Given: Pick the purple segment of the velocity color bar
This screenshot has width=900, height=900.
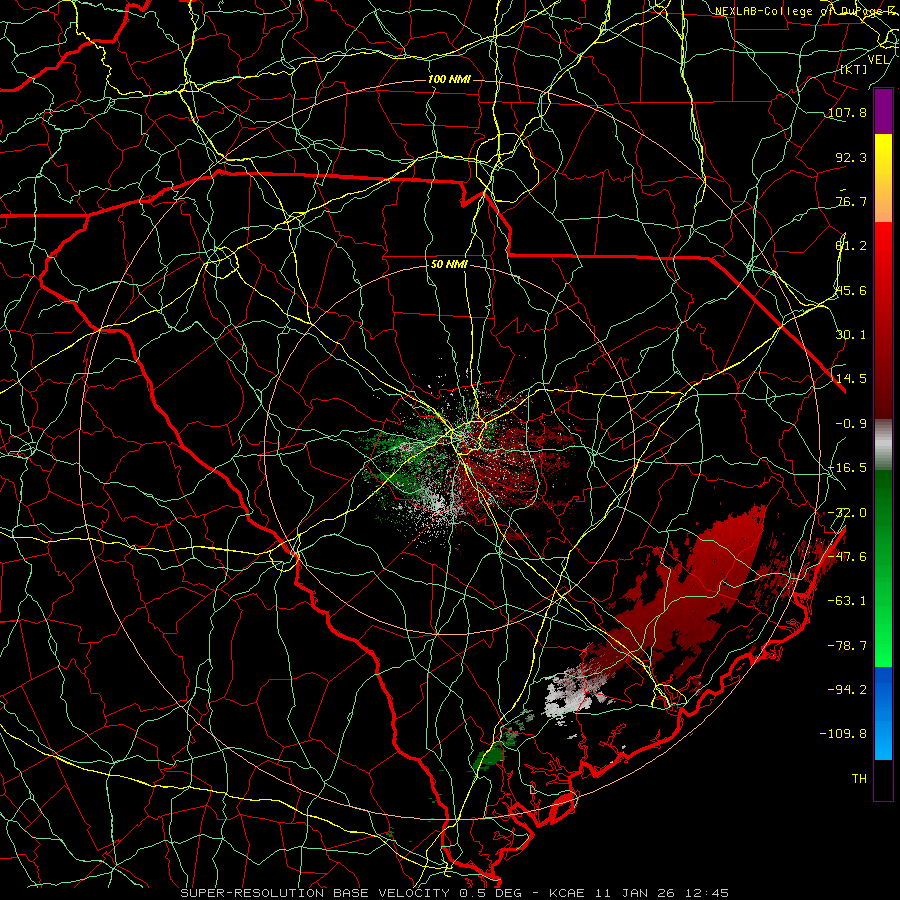Looking at the screenshot, I should [883, 112].
